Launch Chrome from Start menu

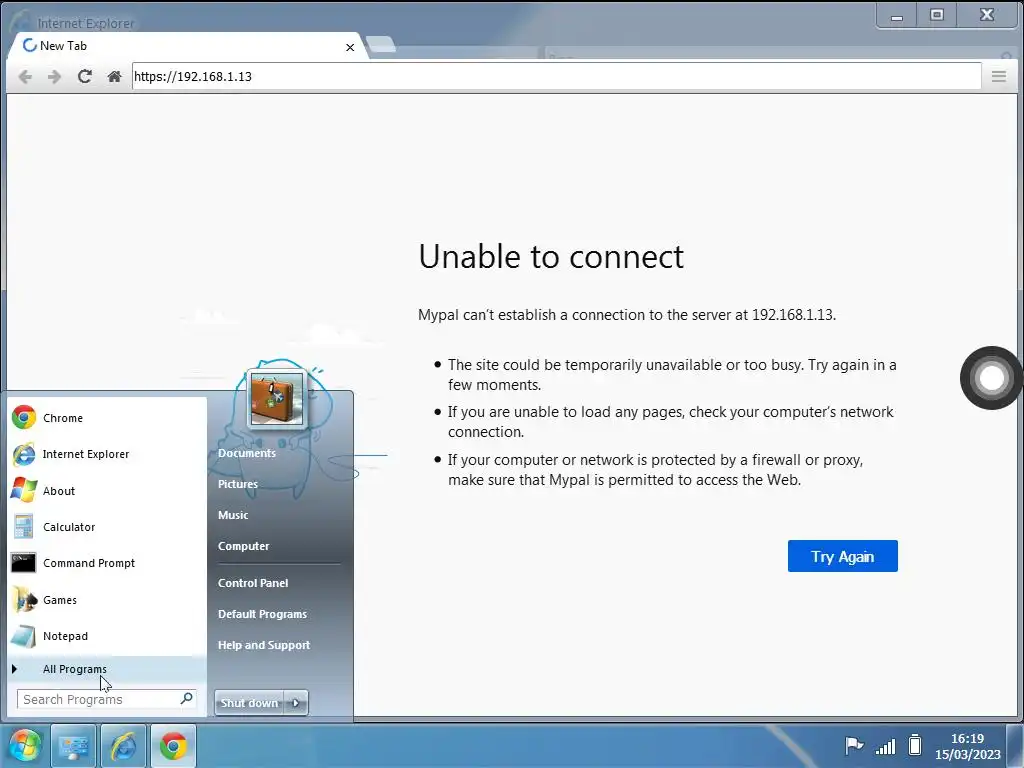pyautogui.click(x=107, y=418)
